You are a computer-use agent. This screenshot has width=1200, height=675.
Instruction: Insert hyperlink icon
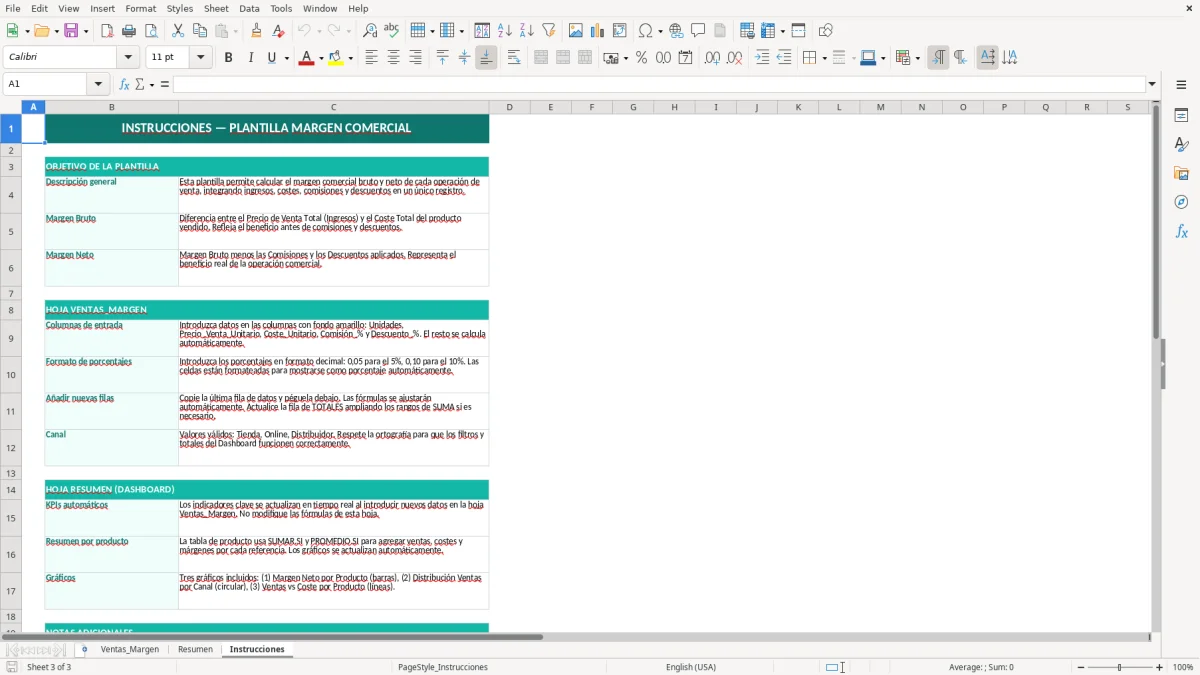[676, 31]
